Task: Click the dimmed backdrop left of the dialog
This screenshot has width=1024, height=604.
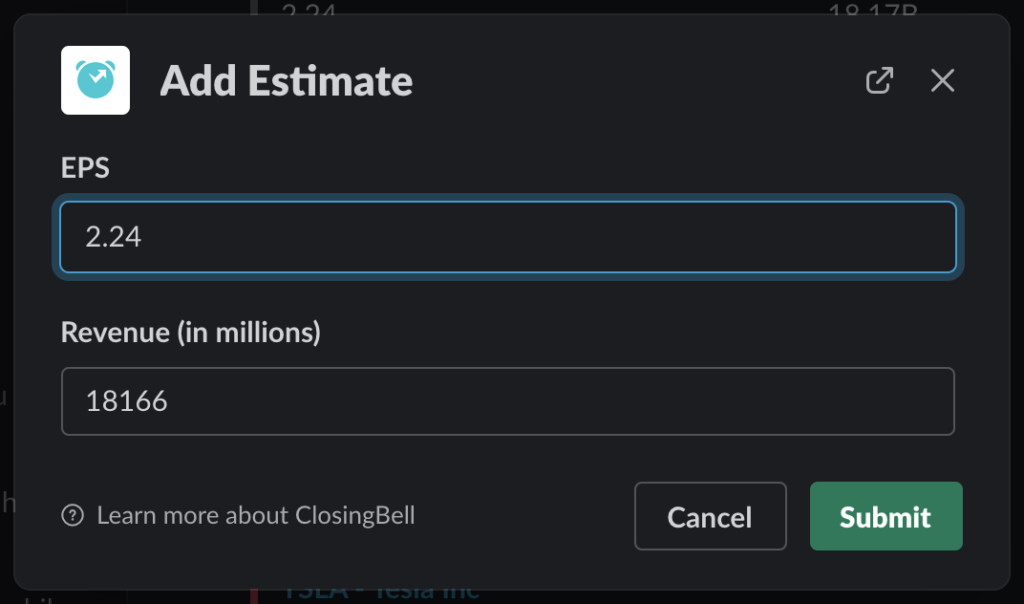Action: (x=6, y=300)
